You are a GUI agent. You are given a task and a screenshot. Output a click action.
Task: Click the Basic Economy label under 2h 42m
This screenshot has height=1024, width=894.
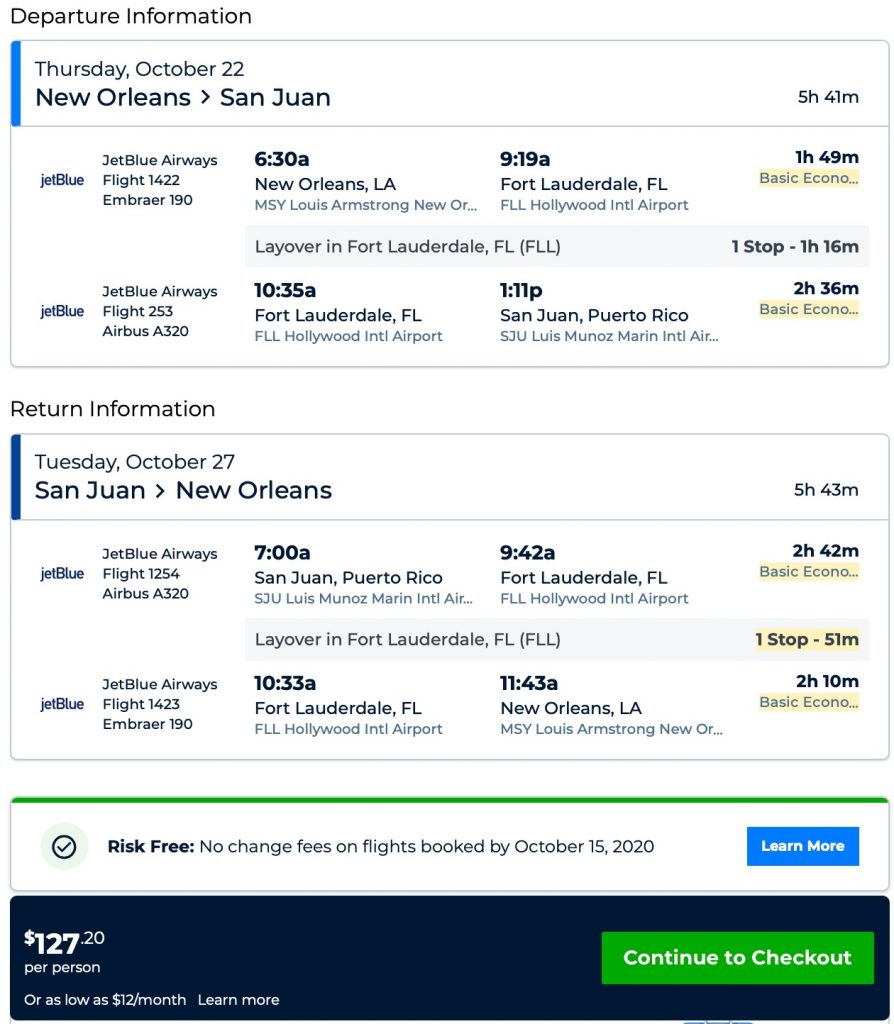coord(808,571)
